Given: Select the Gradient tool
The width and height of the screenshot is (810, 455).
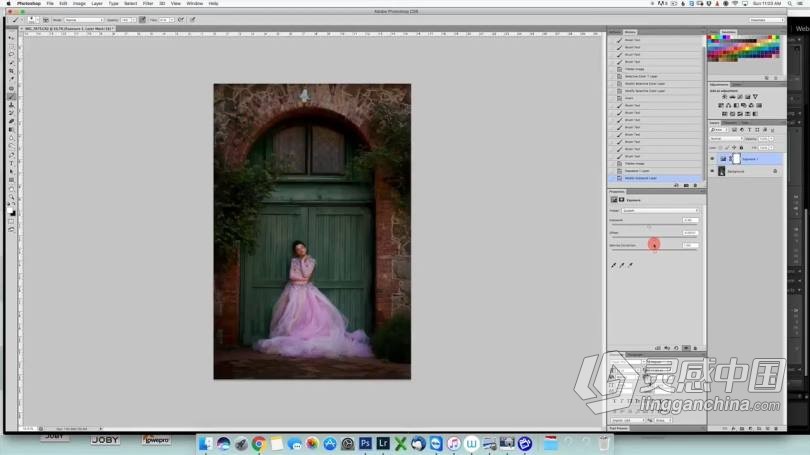Looking at the screenshot, I should (x=11, y=130).
